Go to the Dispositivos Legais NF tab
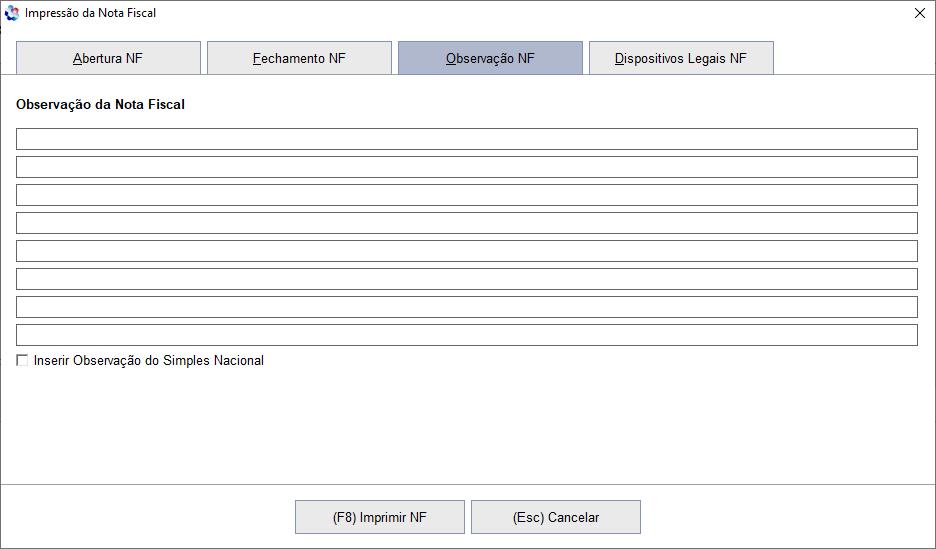 coord(681,58)
